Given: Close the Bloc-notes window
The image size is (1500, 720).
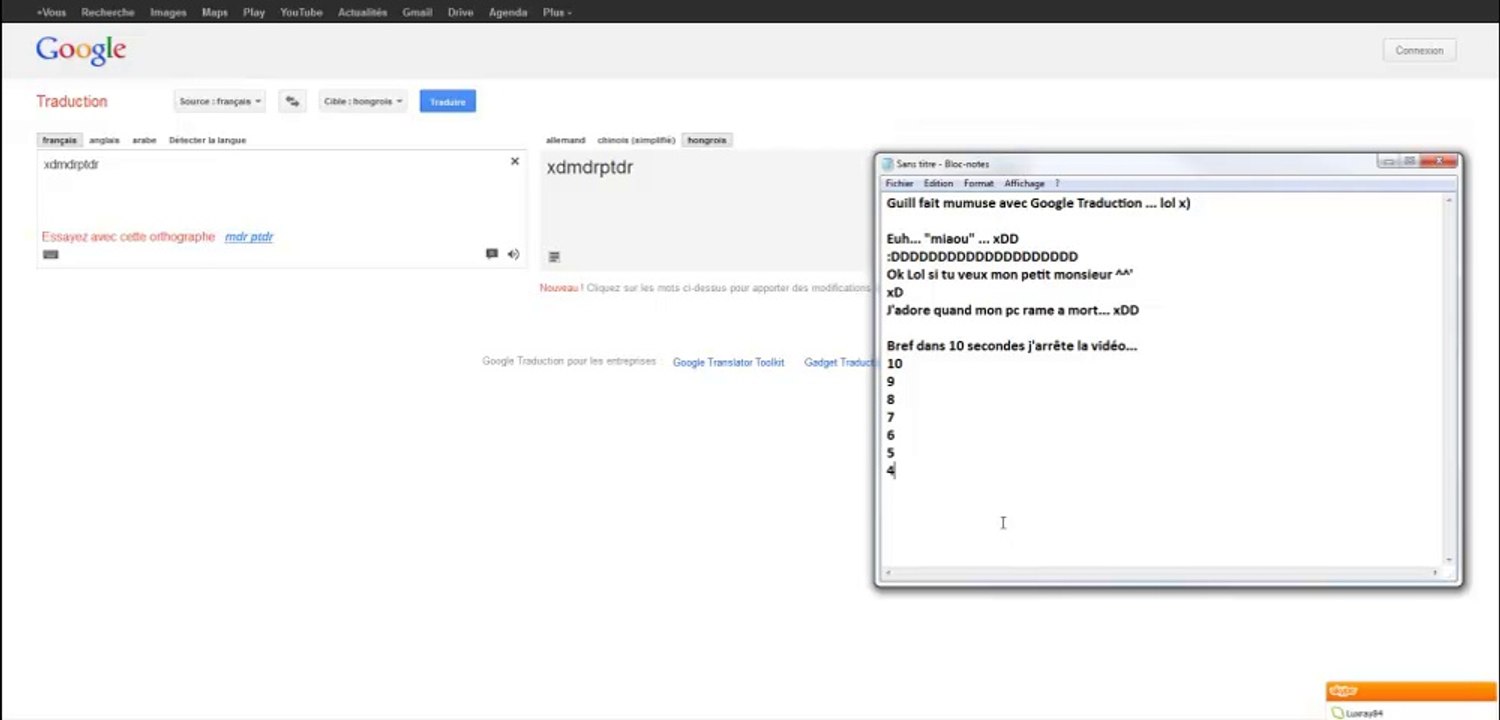Looking at the screenshot, I should click(1437, 161).
